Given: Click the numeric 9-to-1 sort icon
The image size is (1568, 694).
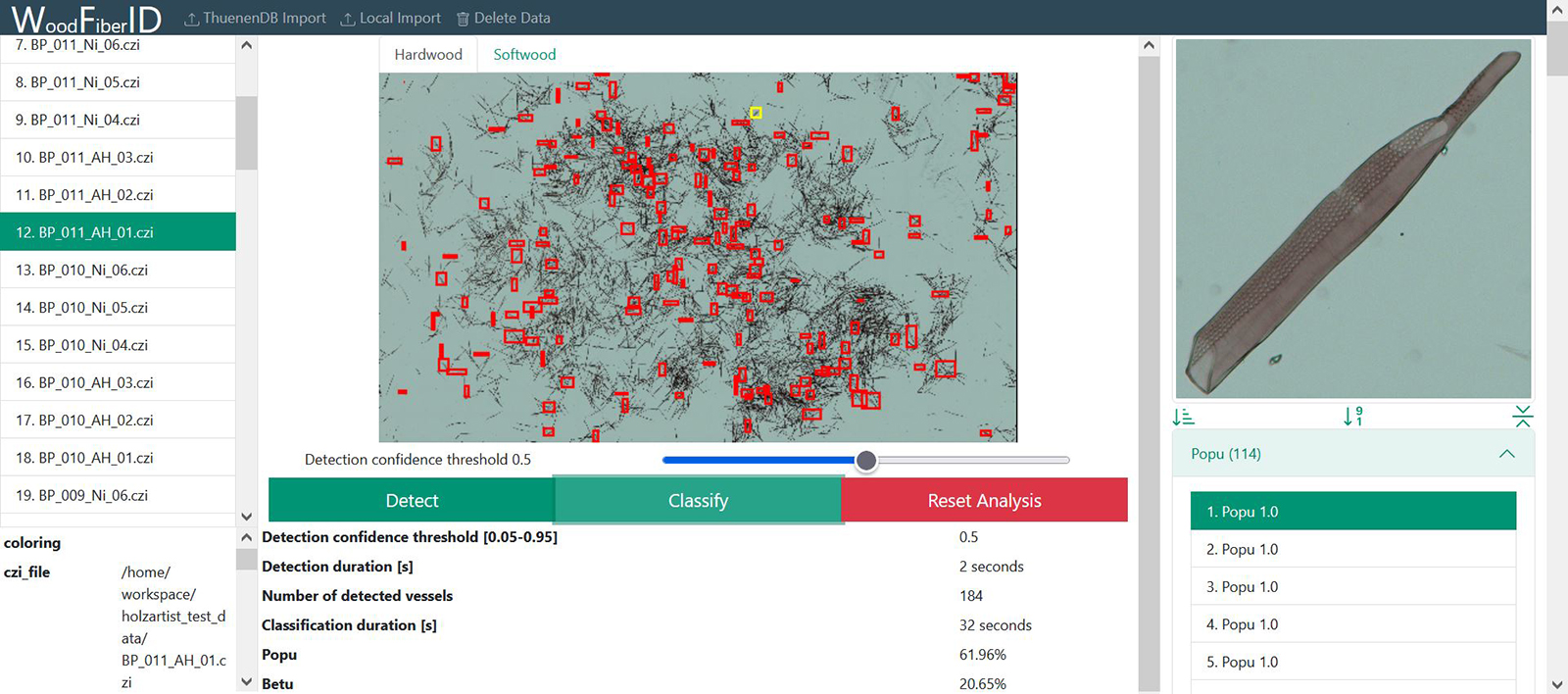Looking at the screenshot, I should coord(1352,417).
